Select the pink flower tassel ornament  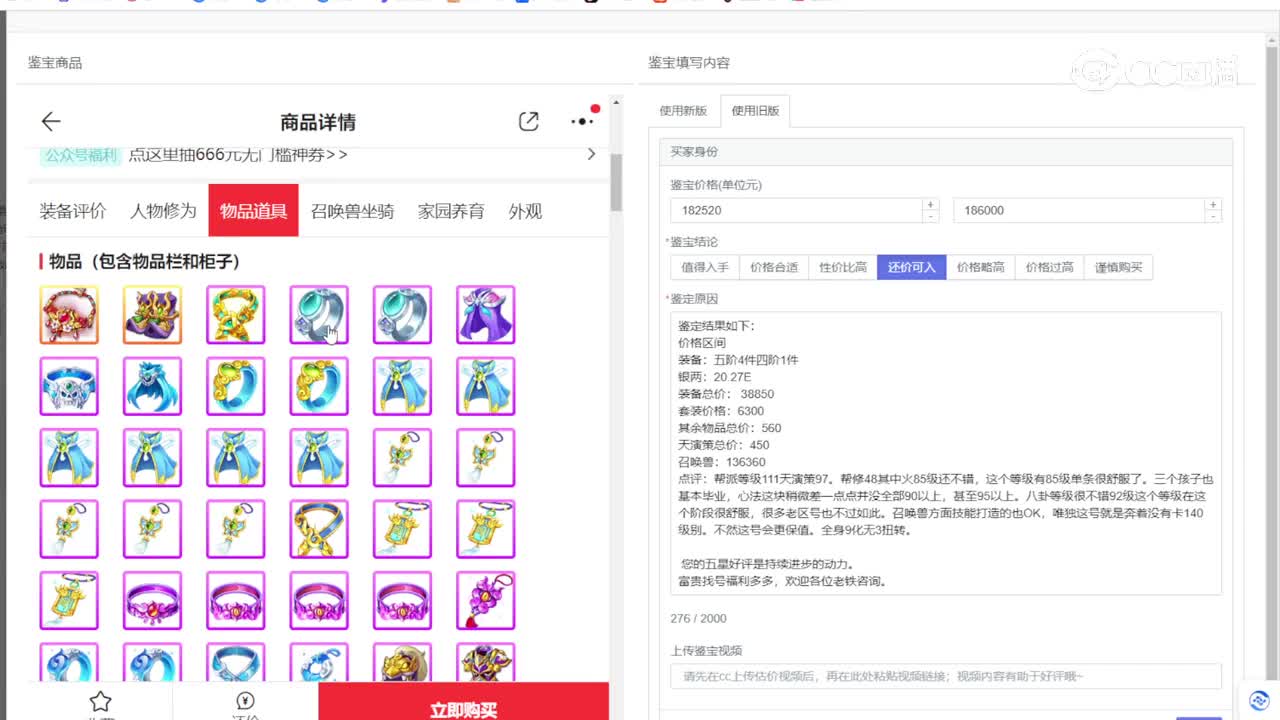pyautogui.click(x=486, y=600)
